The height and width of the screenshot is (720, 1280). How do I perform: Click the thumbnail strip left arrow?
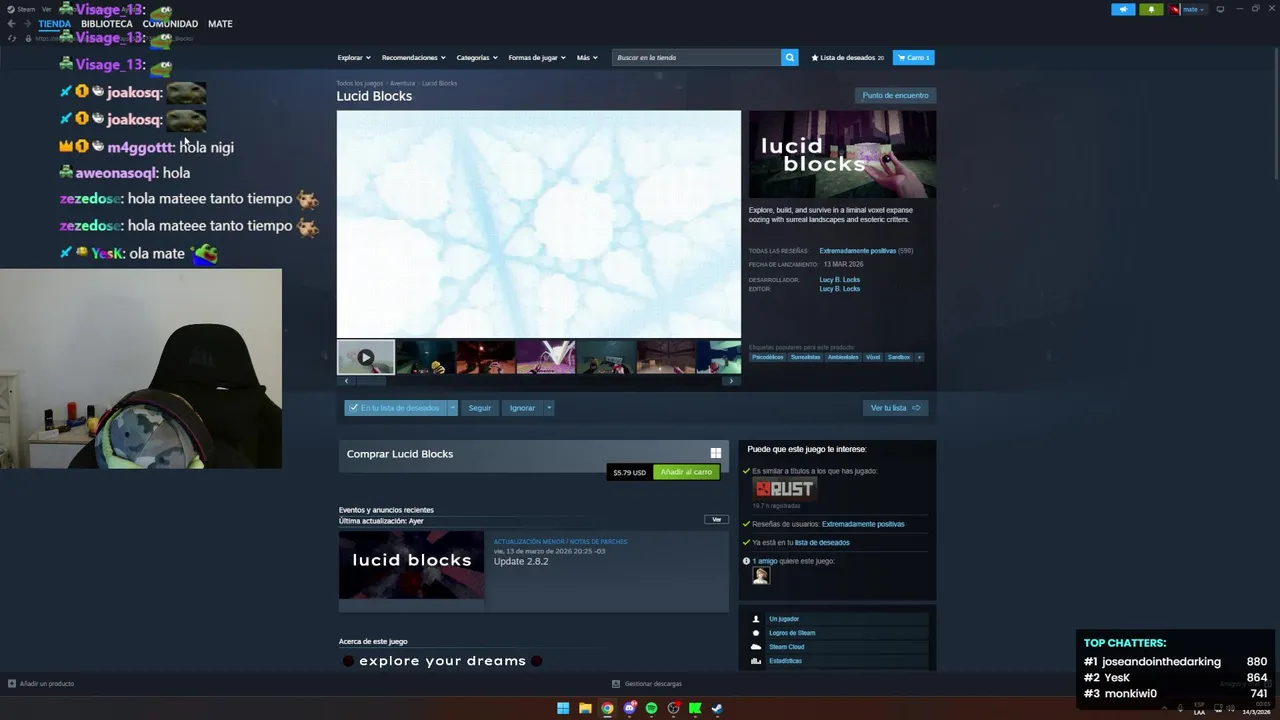click(346, 381)
